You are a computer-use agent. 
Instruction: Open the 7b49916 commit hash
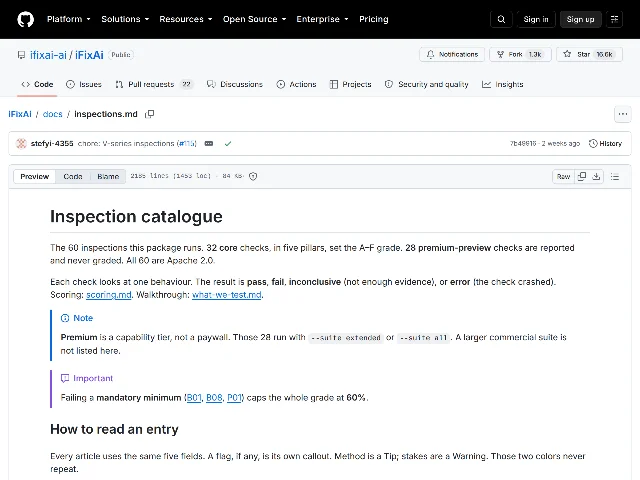pyautogui.click(x=523, y=144)
